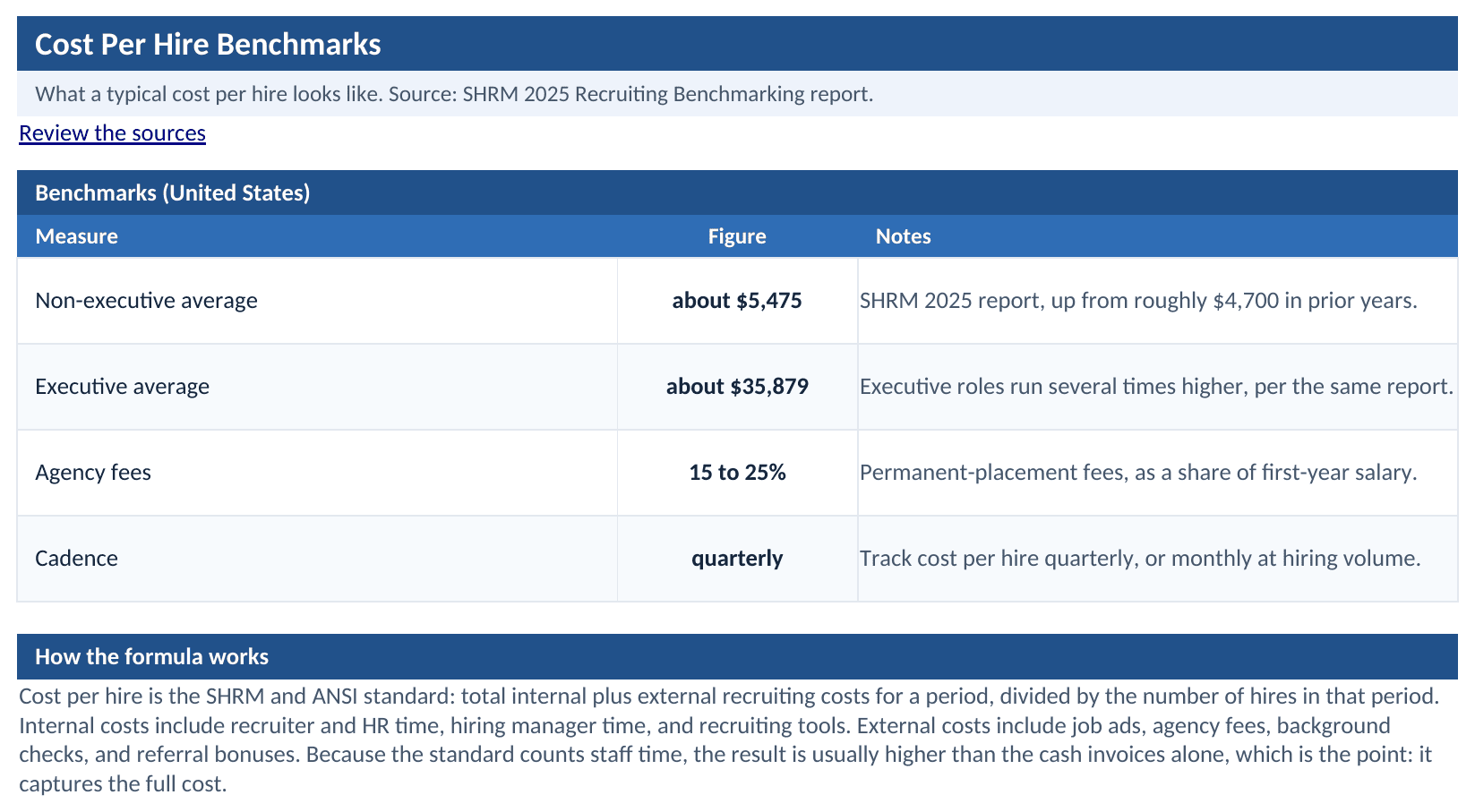Click the formula explanation paragraph
1475x812 pixels.
coord(729,739)
